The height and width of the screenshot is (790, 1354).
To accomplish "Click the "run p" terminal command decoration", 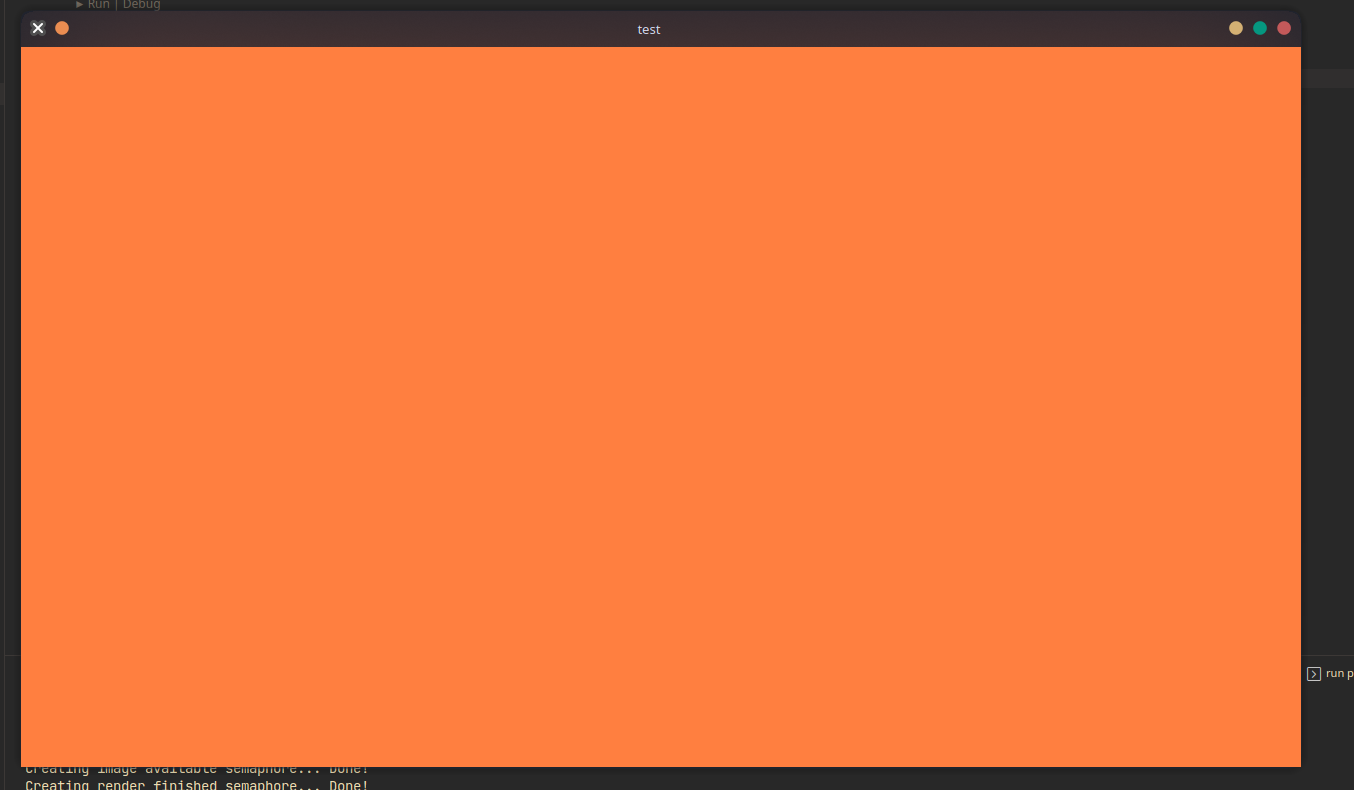I will click(x=1338, y=673).
